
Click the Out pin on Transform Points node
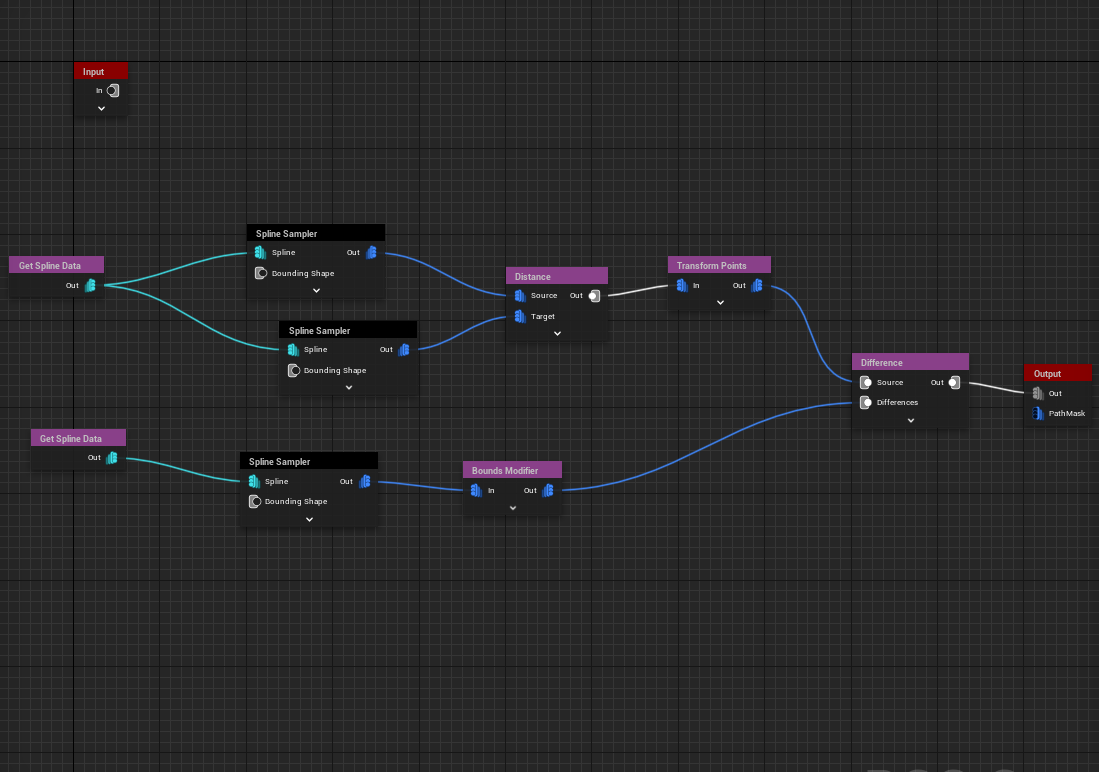757,285
